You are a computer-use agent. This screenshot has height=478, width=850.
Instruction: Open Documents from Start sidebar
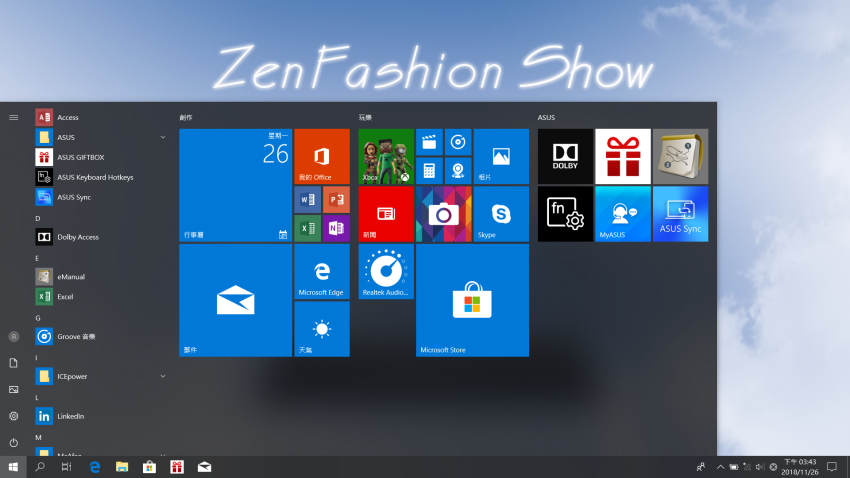(14, 363)
